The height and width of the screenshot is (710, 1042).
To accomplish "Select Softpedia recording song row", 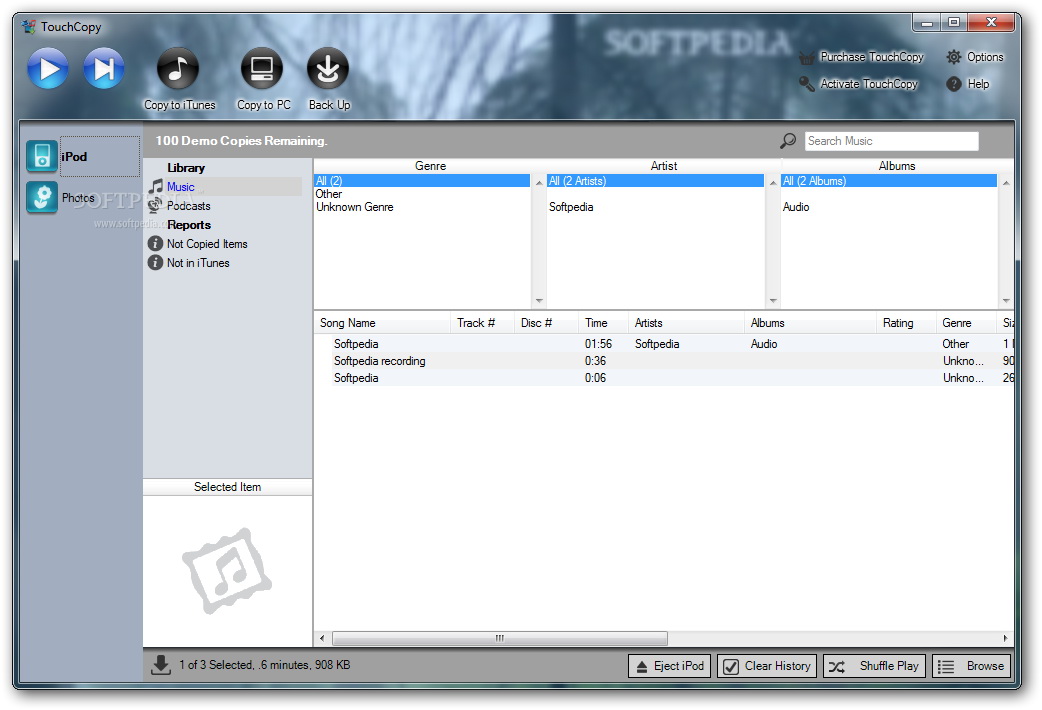I will click(673, 361).
